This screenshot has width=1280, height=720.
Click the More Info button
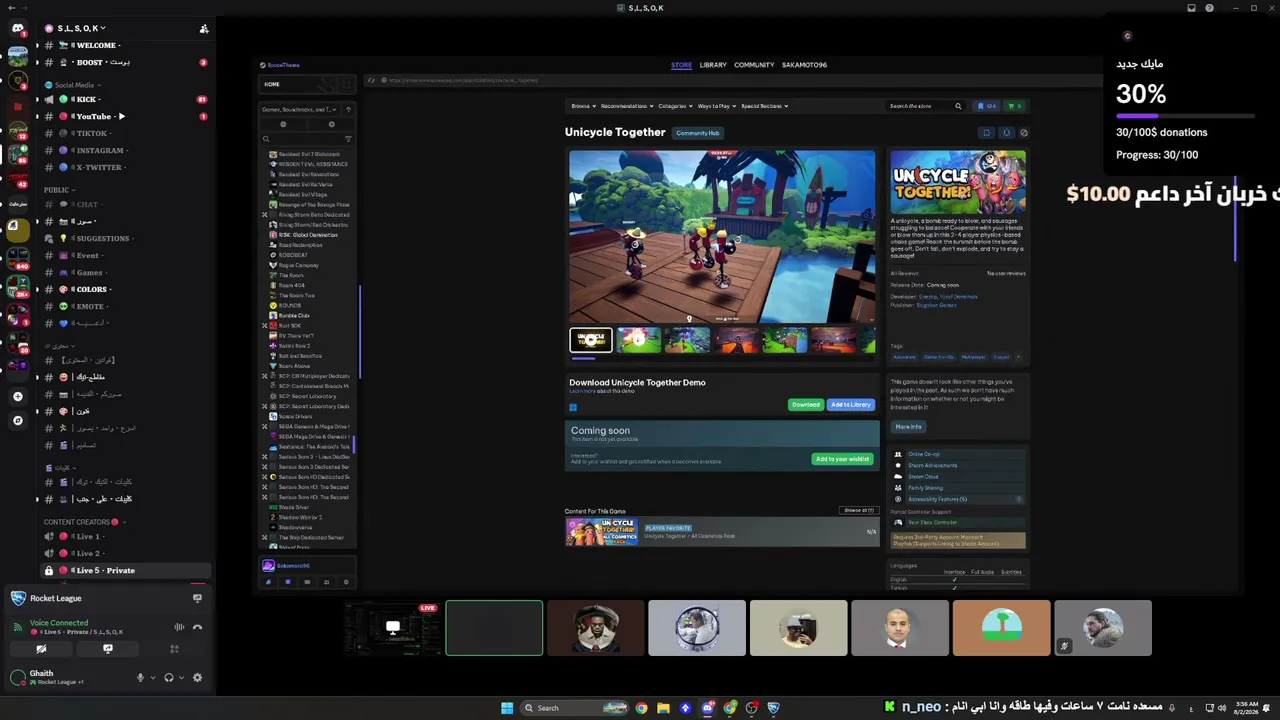908,427
